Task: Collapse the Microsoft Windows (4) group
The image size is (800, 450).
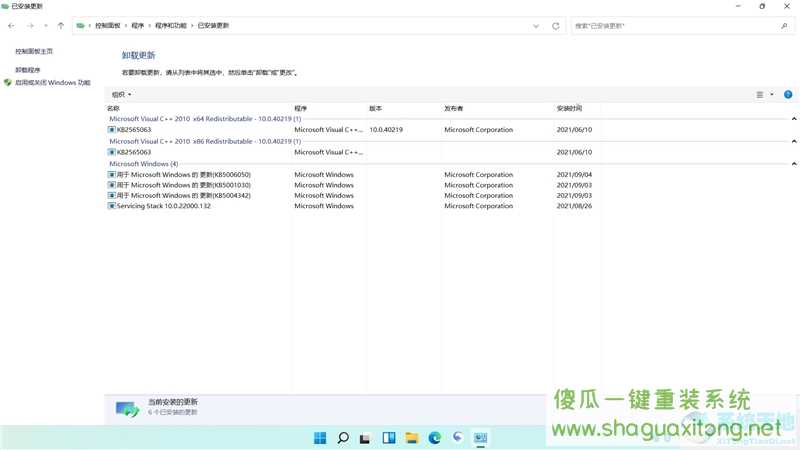Action: [x=794, y=164]
